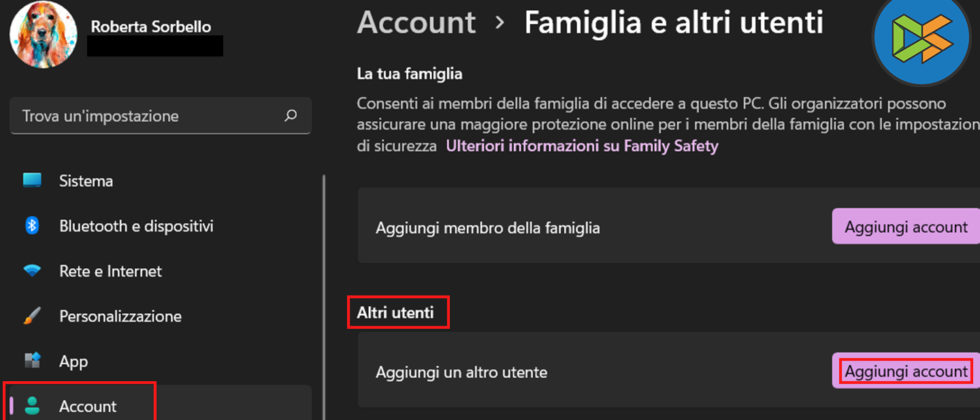Click Aggiungi account for family member
980x420 pixels.
(905, 227)
